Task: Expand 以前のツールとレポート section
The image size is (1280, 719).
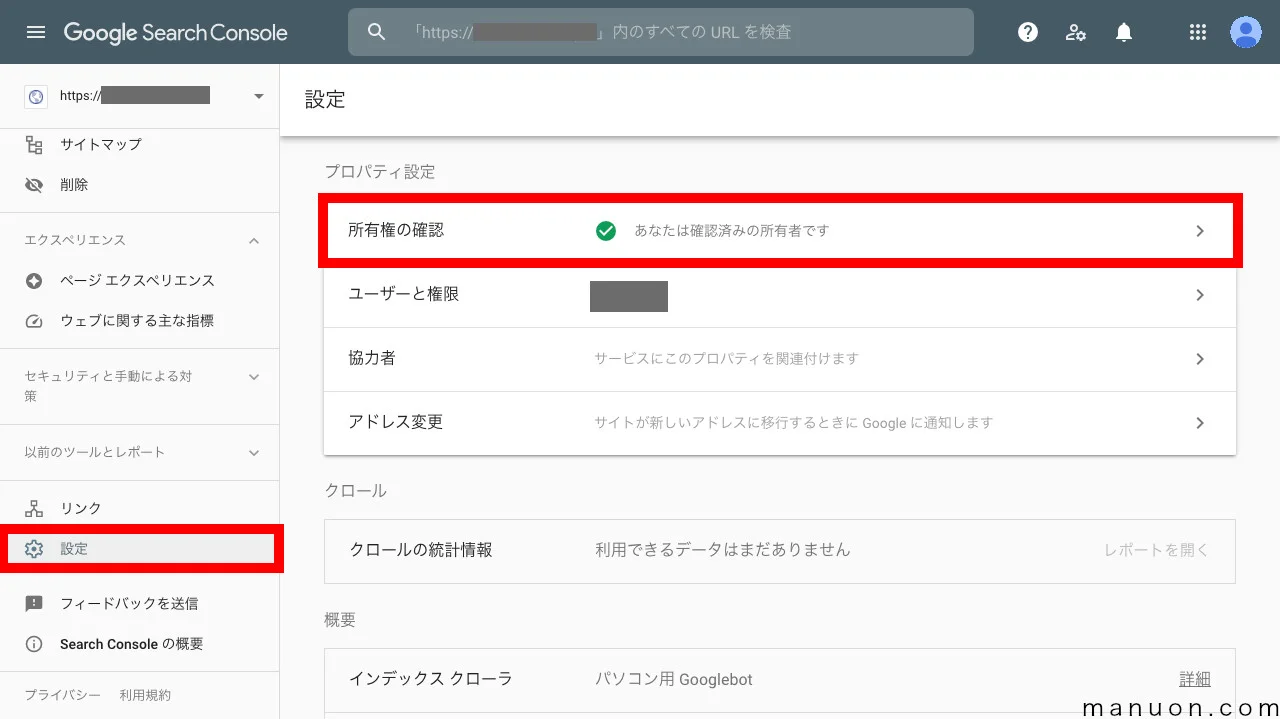Action: tap(254, 453)
